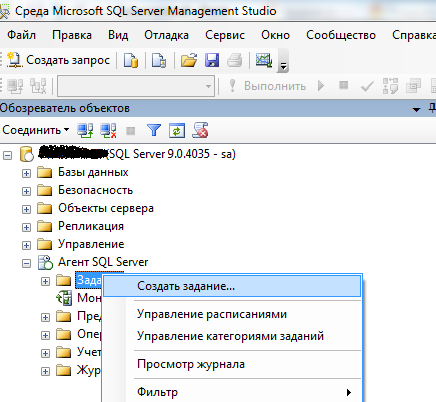Open the Отладка menu

(x=166, y=35)
